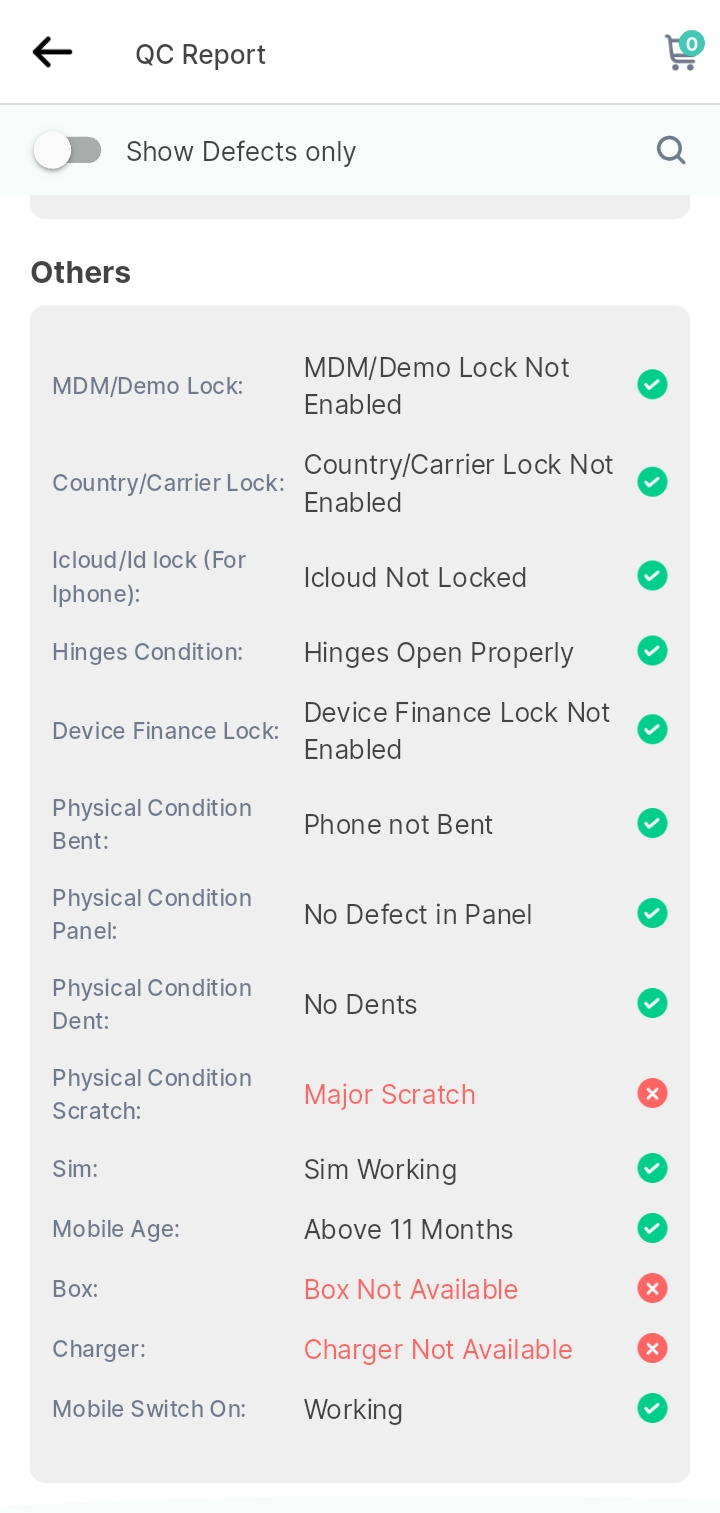Screen dimensions: 720x1513
Task: Tap the green check beside Working status
Action: coord(652,1408)
